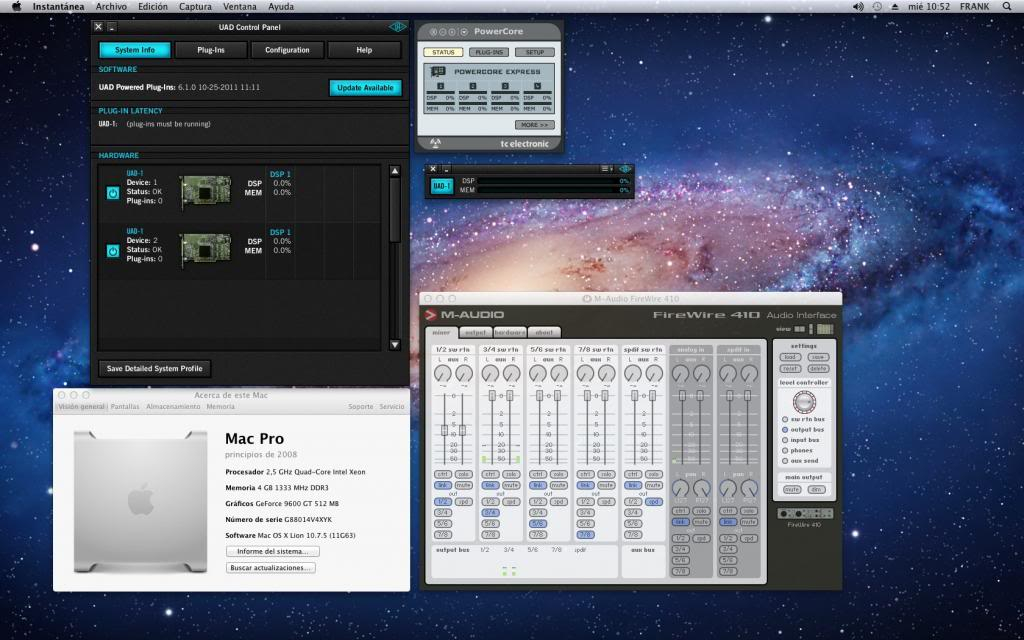Open the hardware tab in M-Audio panel
The image size is (1024, 640).
(x=509, y=332)
